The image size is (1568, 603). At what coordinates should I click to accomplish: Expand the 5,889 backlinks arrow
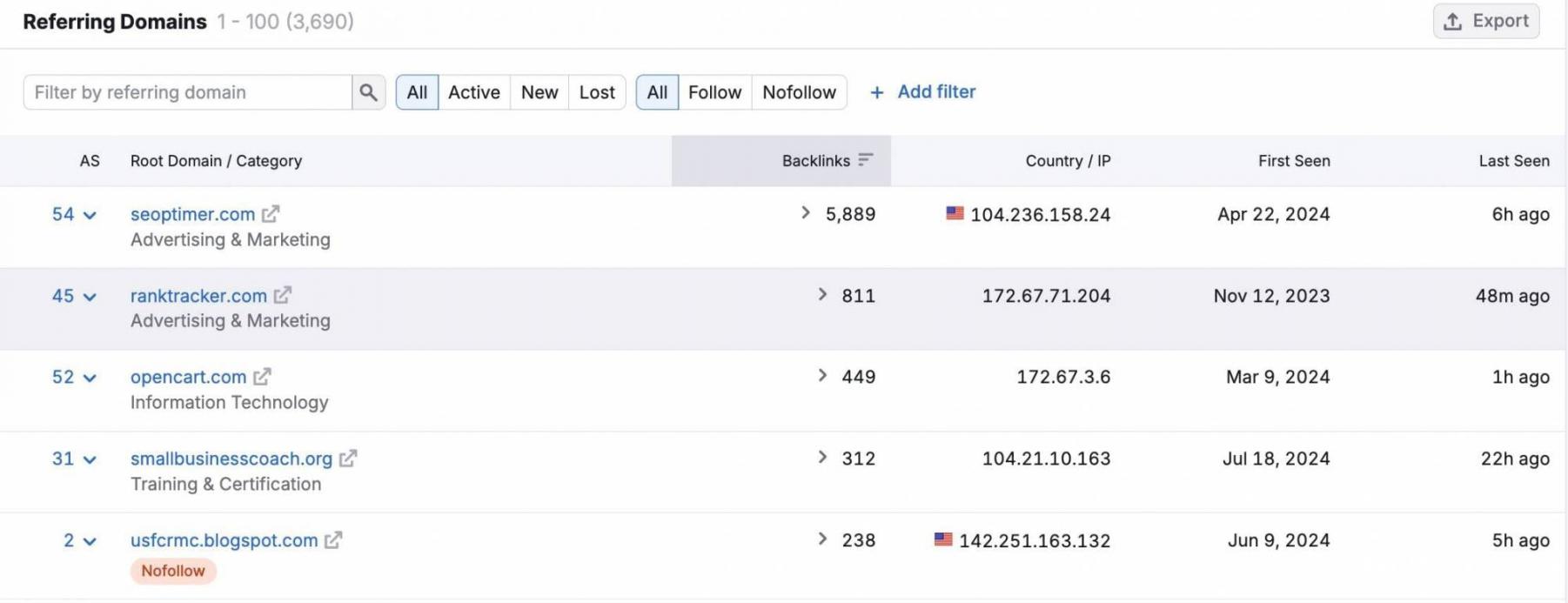click(806, 213)
